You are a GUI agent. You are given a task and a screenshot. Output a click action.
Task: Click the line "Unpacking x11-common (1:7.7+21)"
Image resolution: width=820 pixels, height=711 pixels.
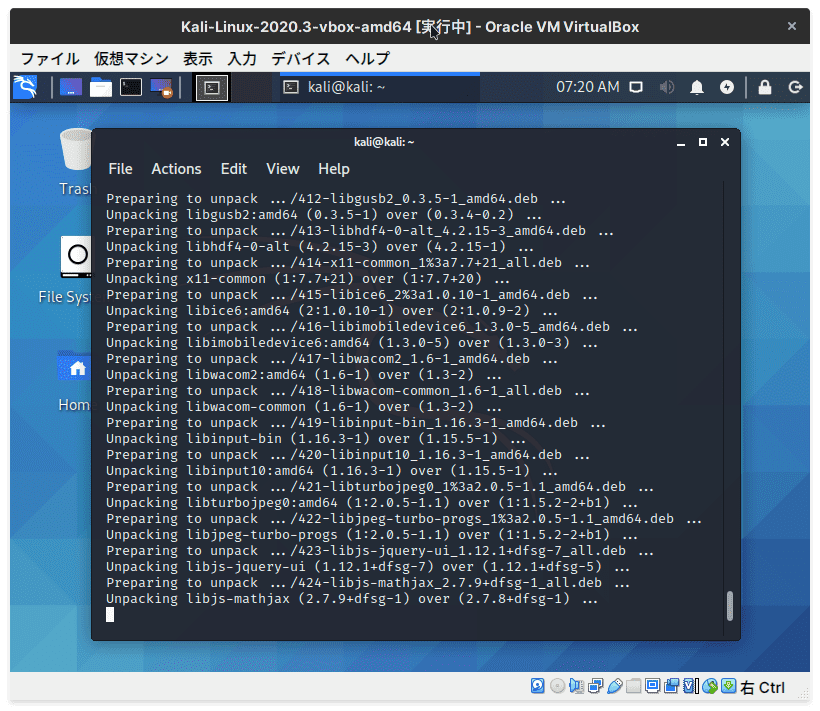308,279
